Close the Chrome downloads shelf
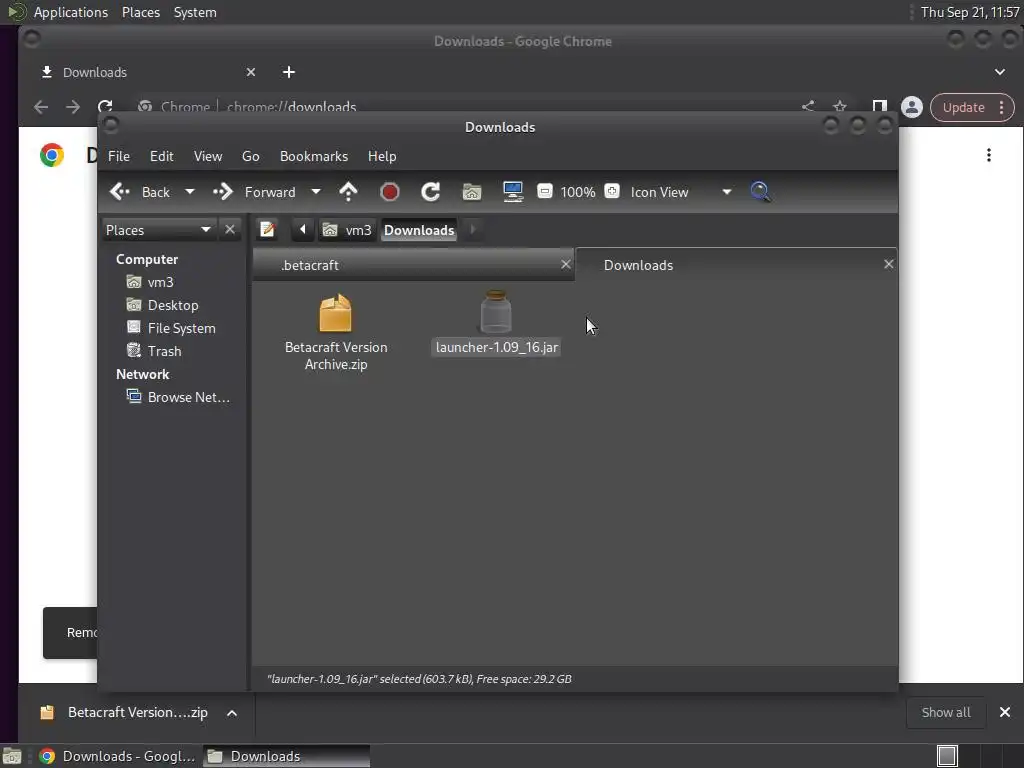The width and height of the screenshot is (1024, 768). 1005,712
